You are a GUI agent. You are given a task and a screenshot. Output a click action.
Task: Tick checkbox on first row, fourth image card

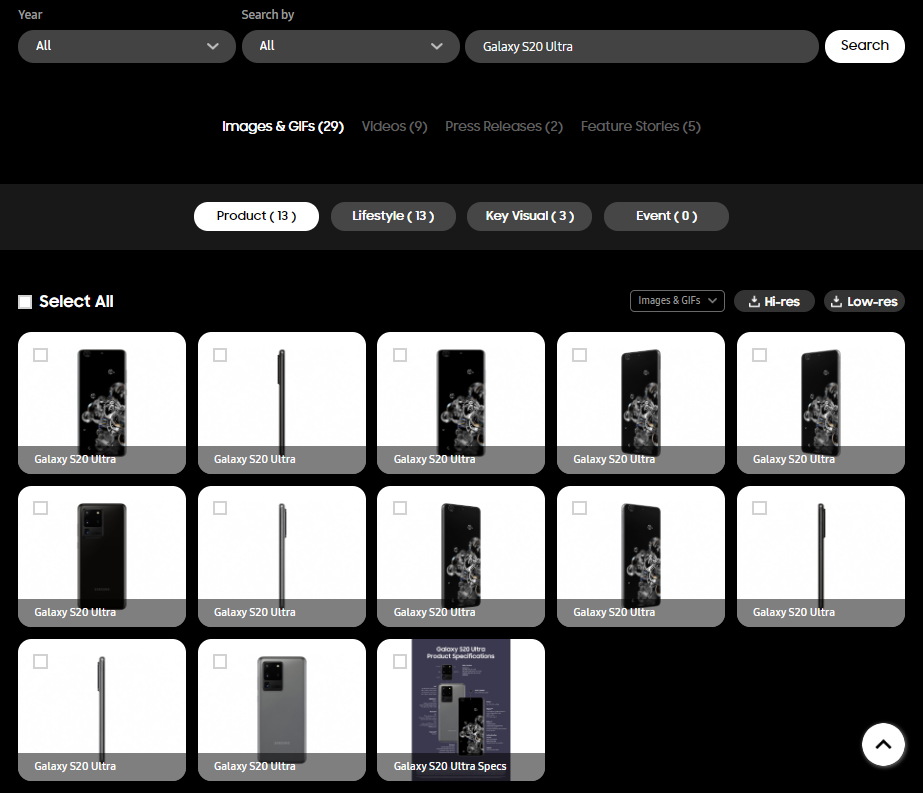coord(579,354)
